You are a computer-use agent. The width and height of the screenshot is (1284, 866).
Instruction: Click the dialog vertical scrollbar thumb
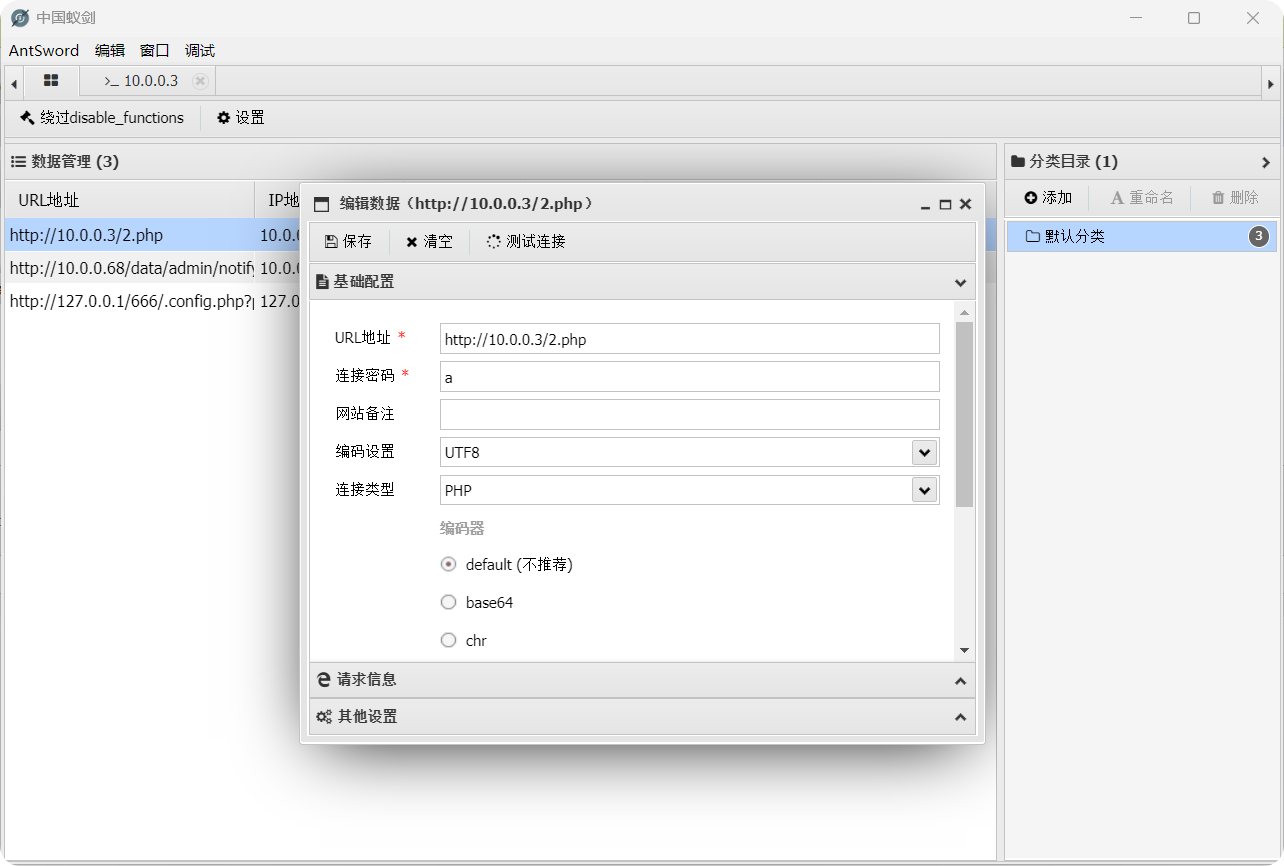coord(964,414)
